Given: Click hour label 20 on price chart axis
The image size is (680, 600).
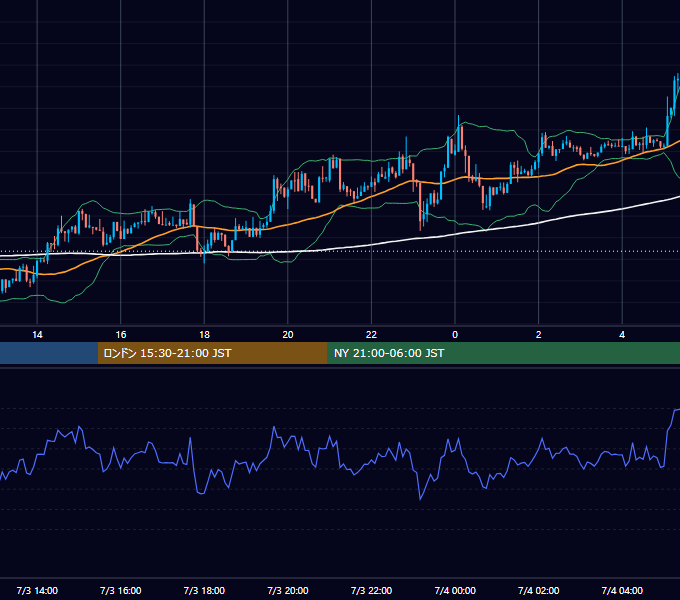Looking at the screenshot, I should point(288,335).
